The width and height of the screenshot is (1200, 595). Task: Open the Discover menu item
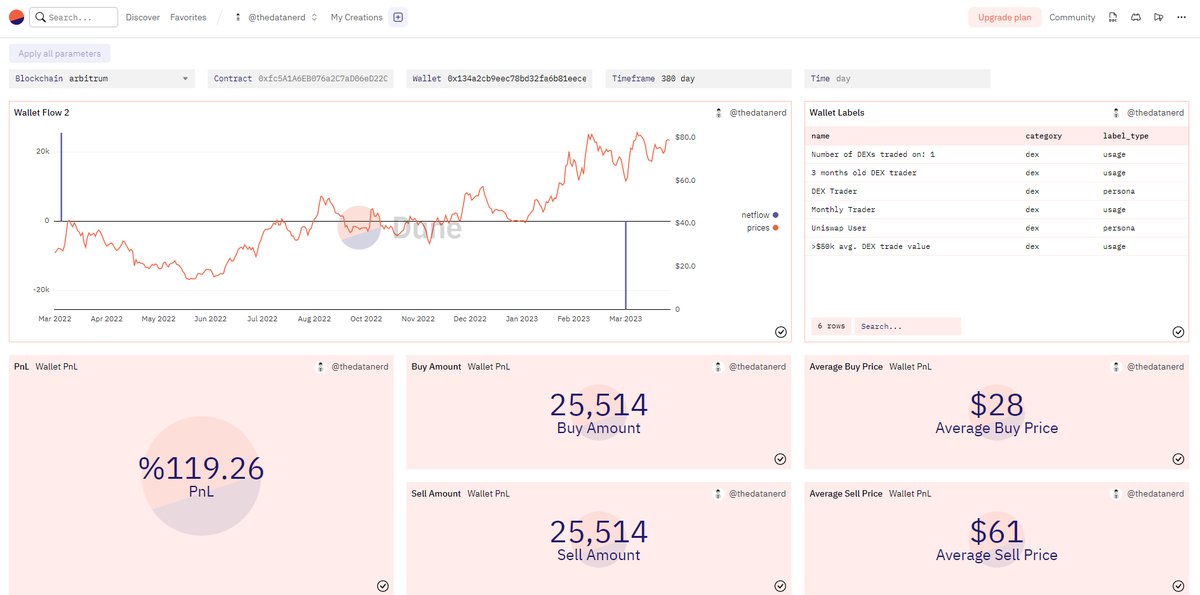143,17
